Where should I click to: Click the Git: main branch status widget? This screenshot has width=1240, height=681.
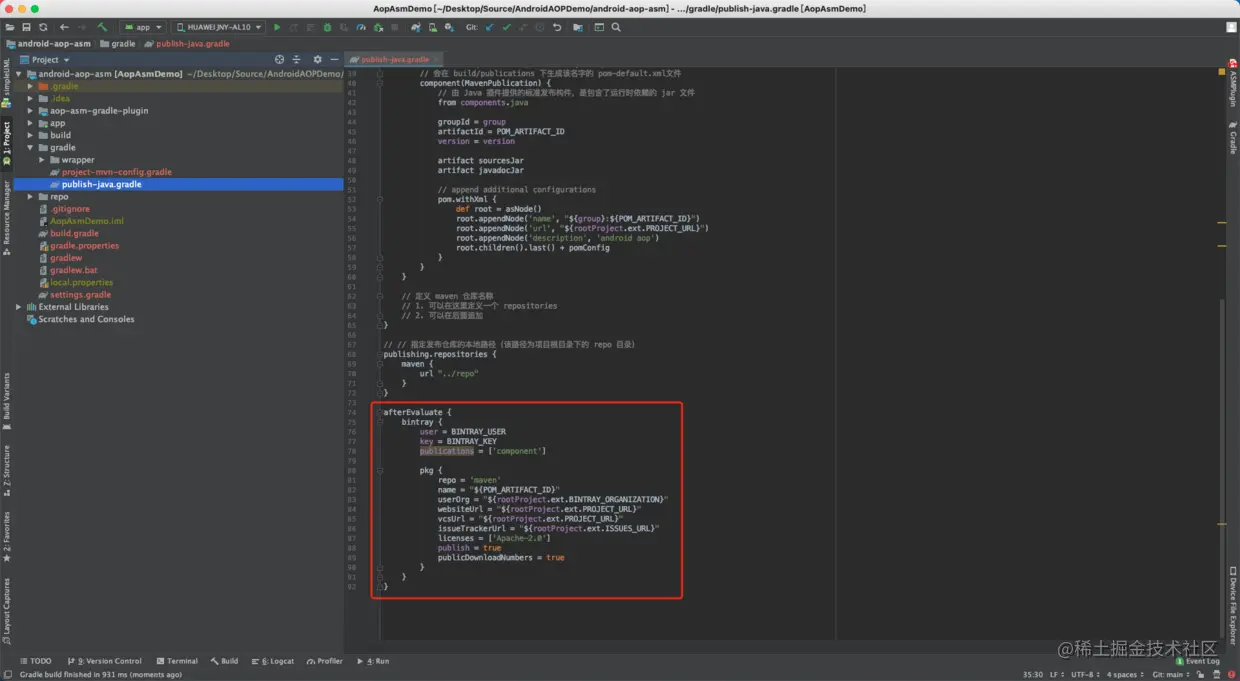[x=1171, y=675]
